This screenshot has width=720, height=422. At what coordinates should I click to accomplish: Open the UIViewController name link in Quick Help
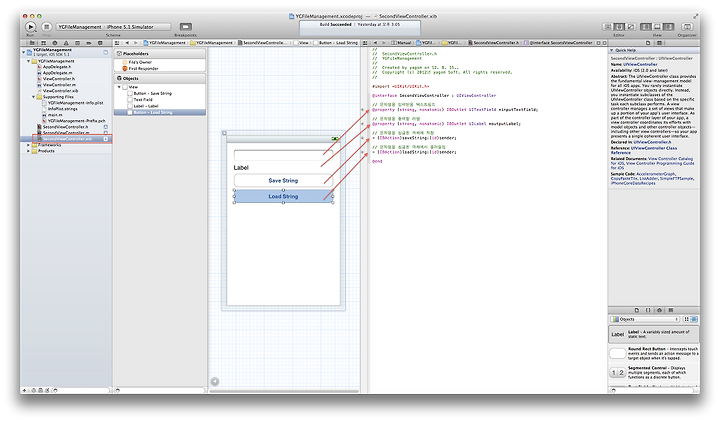(640, 64)
